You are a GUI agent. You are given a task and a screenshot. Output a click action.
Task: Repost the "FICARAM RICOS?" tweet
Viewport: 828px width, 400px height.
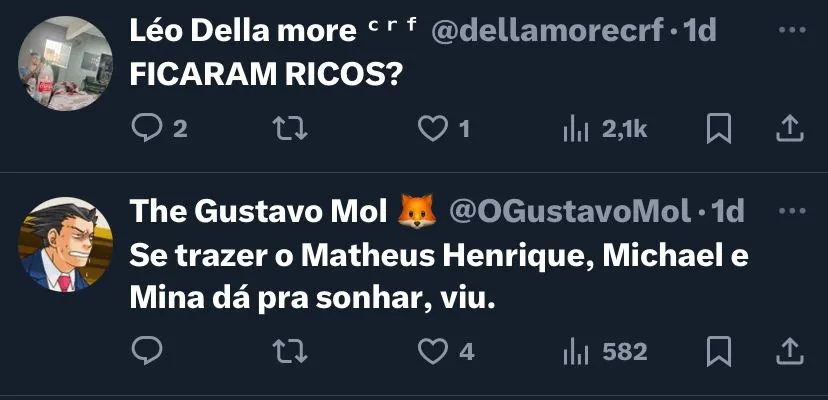289,128
